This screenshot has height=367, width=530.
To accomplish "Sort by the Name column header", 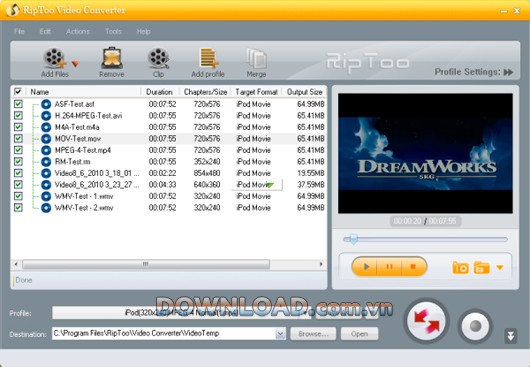I will pyautogui.click(x=40, y=92).
